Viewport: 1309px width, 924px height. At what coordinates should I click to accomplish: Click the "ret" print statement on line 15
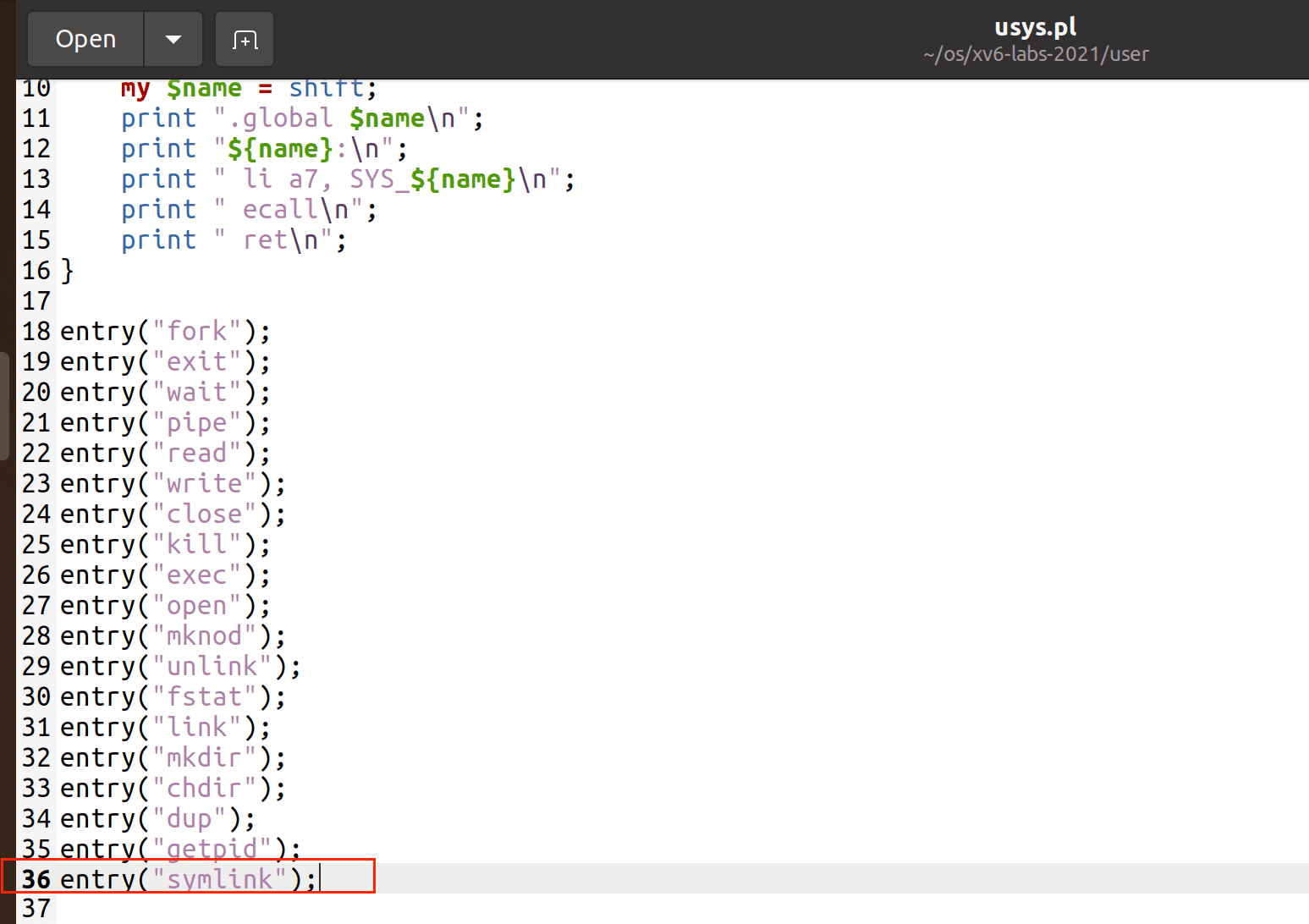click(233, 239)
